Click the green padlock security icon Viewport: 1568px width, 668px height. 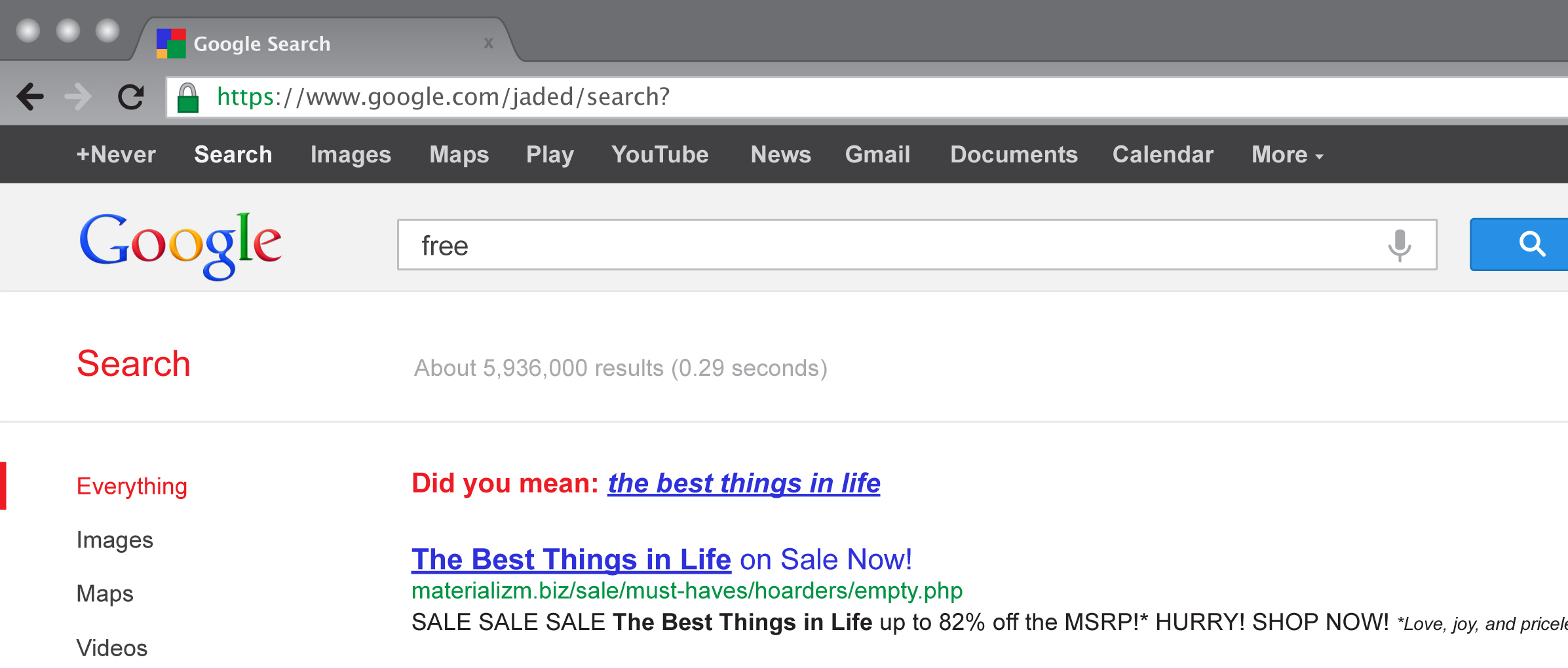coord(188,98)
